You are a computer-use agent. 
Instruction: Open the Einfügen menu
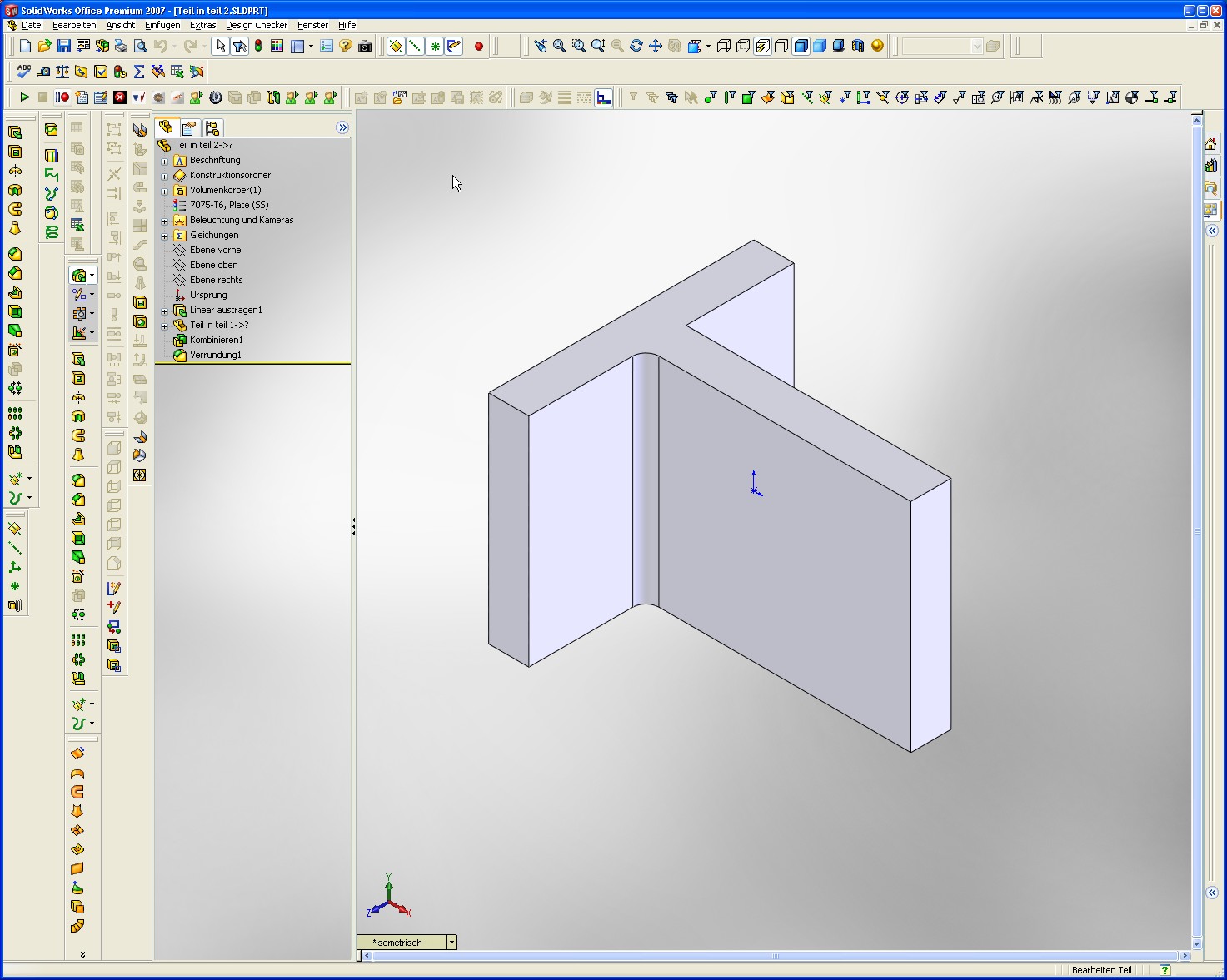point(162,25)
